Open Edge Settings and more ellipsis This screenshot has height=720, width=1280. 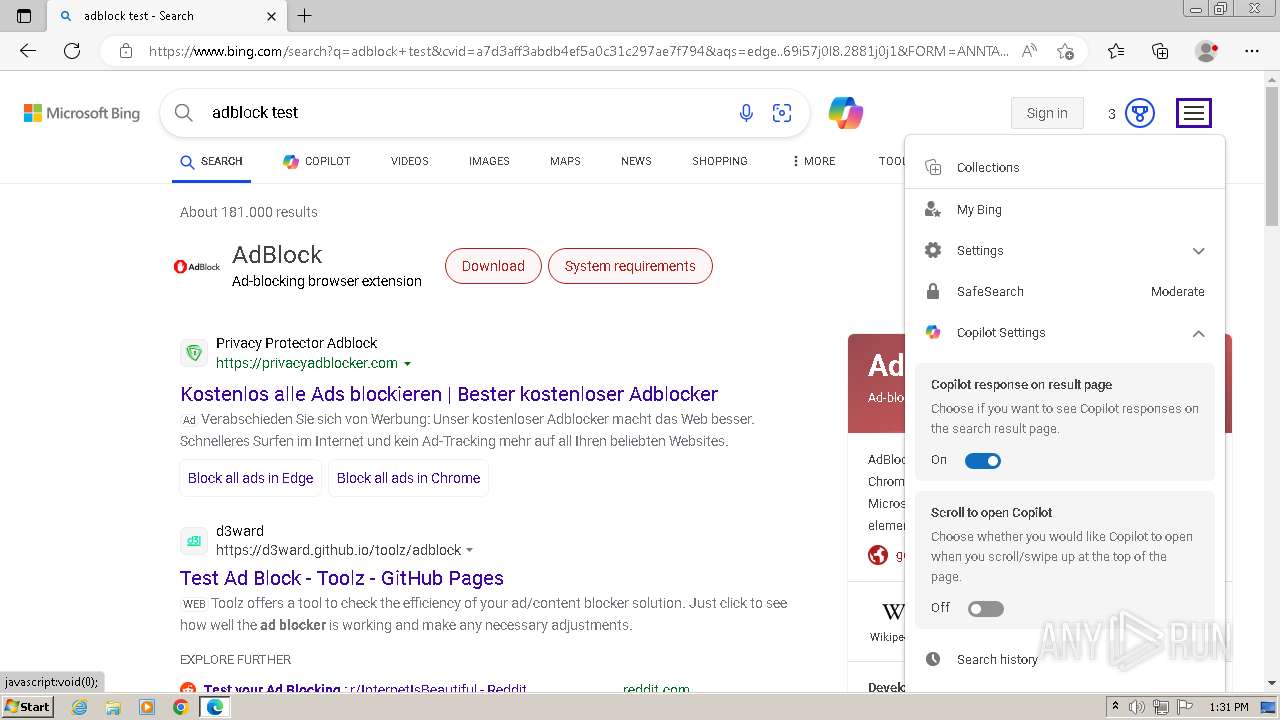click(x=1252, y=51)
